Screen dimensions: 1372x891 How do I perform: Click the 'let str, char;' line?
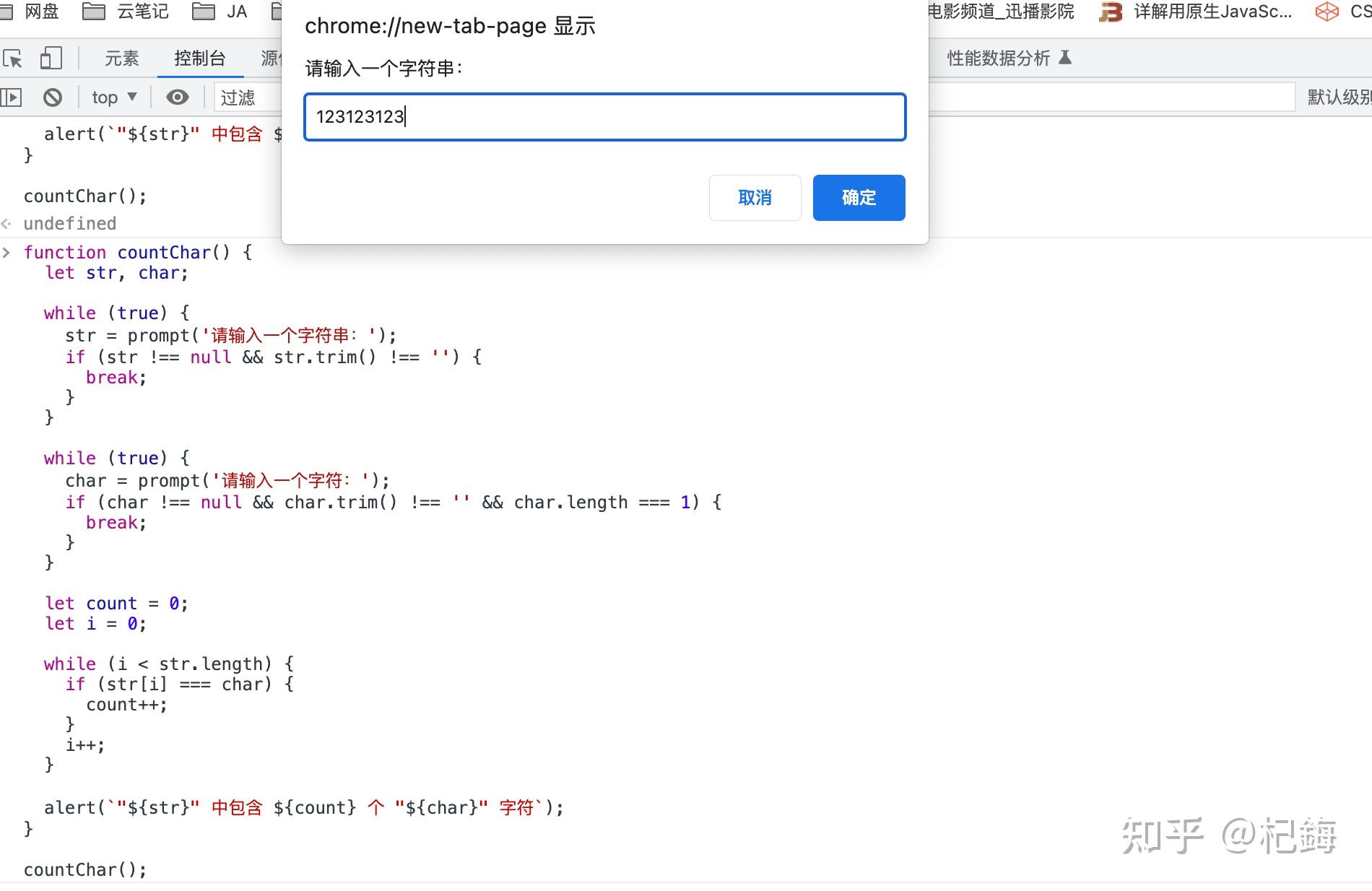[x=116, y=273]
